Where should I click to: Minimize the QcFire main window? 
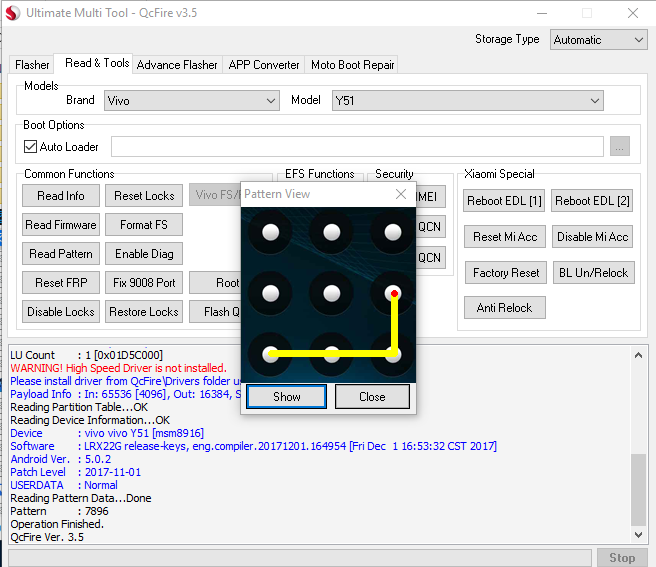tap(542, 13)
